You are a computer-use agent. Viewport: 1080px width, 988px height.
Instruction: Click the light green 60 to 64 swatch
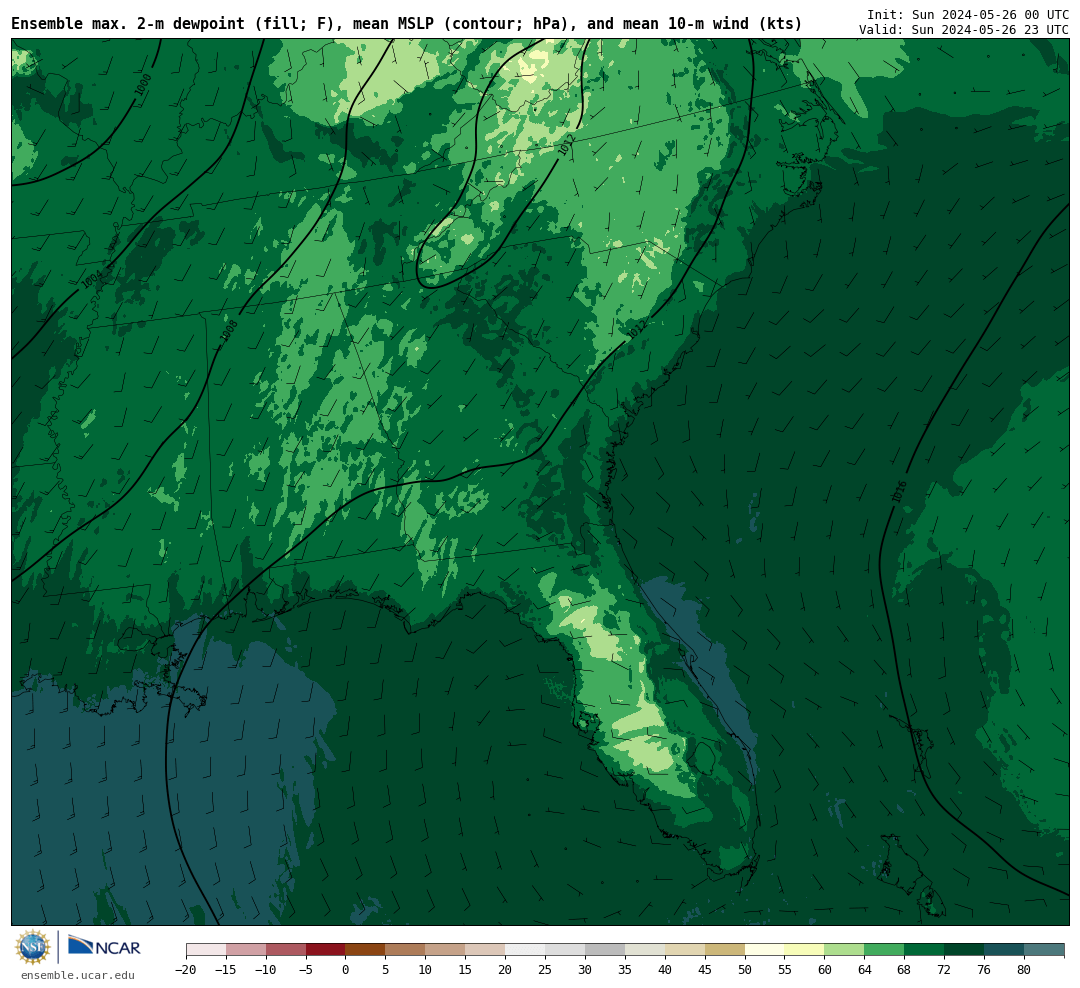coord(844,949)
